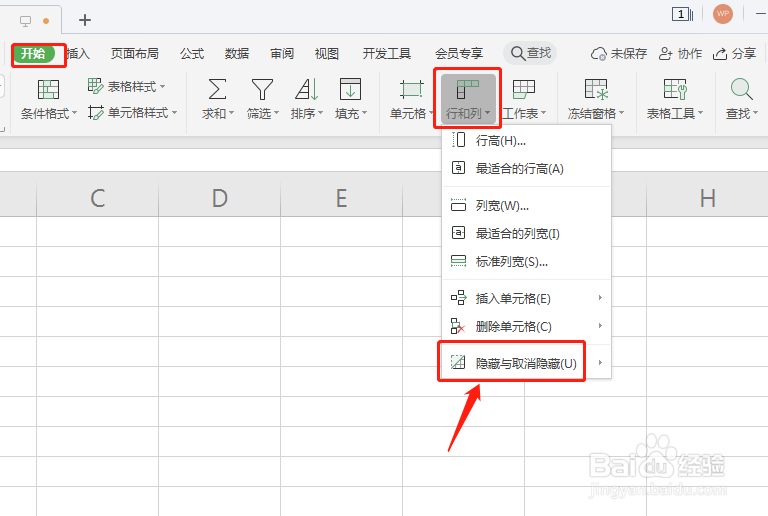Expand the Freeze Panes (冻结窗格) dropdown arrow
Image resolution: width=768 pixels, height=516 pixels.
coord(622,113)
